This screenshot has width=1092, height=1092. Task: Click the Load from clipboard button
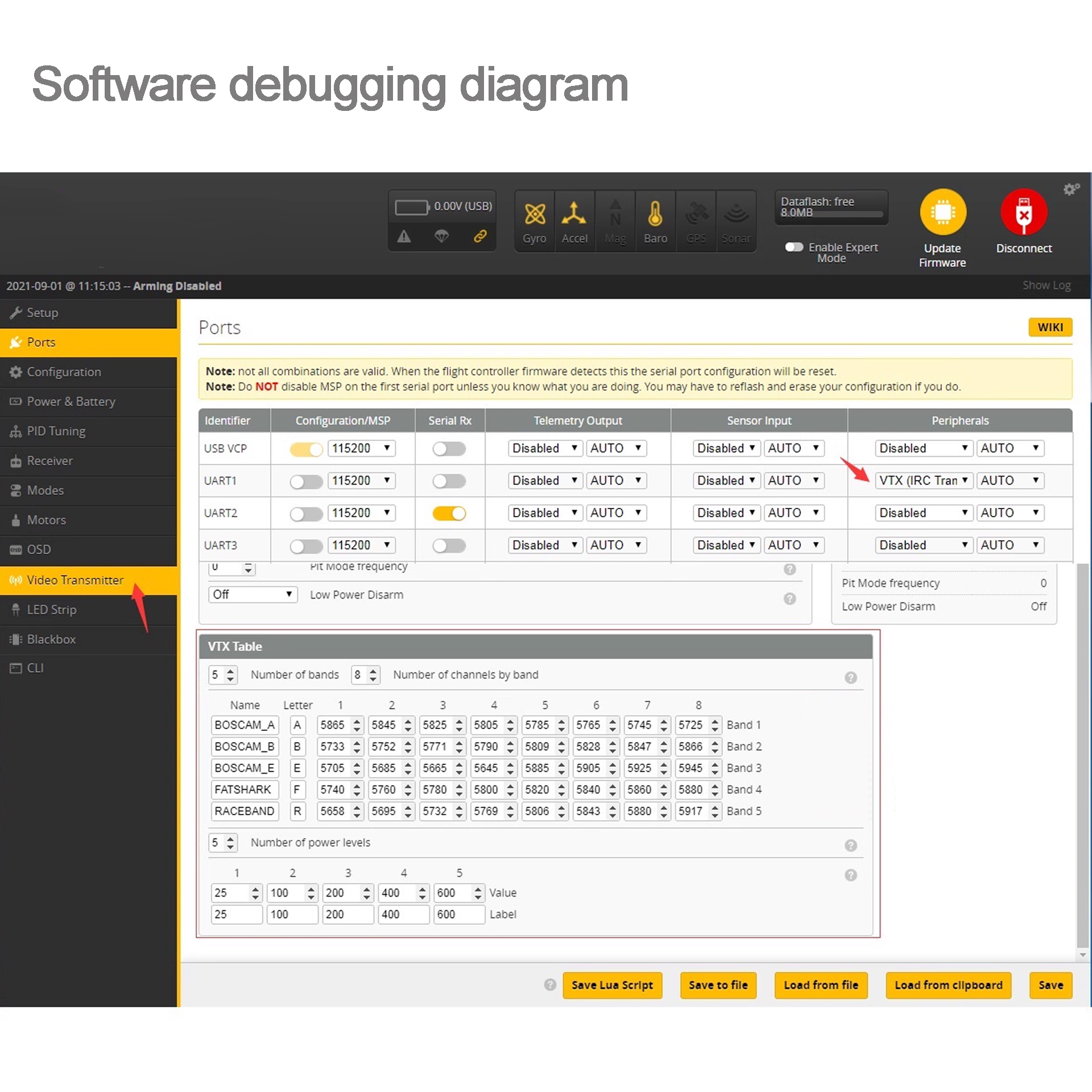point(948,985)
